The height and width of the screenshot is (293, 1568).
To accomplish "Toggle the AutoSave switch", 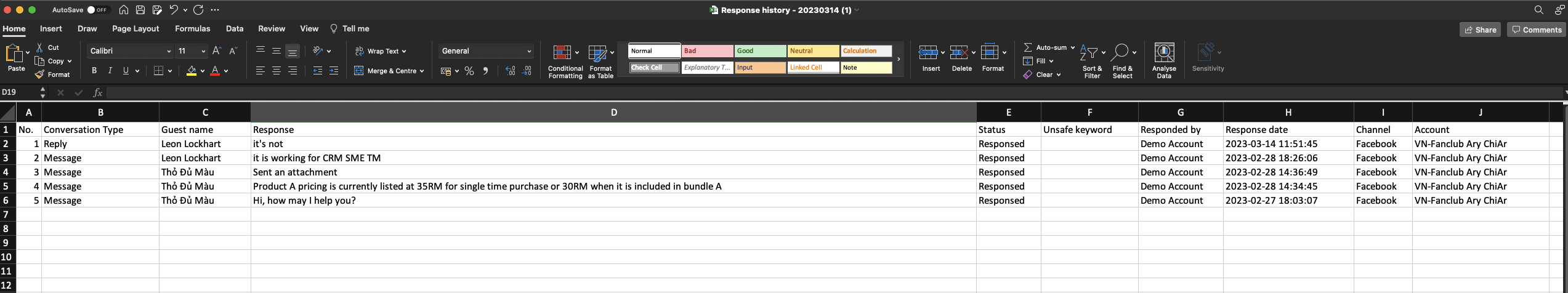I will 97,10.
